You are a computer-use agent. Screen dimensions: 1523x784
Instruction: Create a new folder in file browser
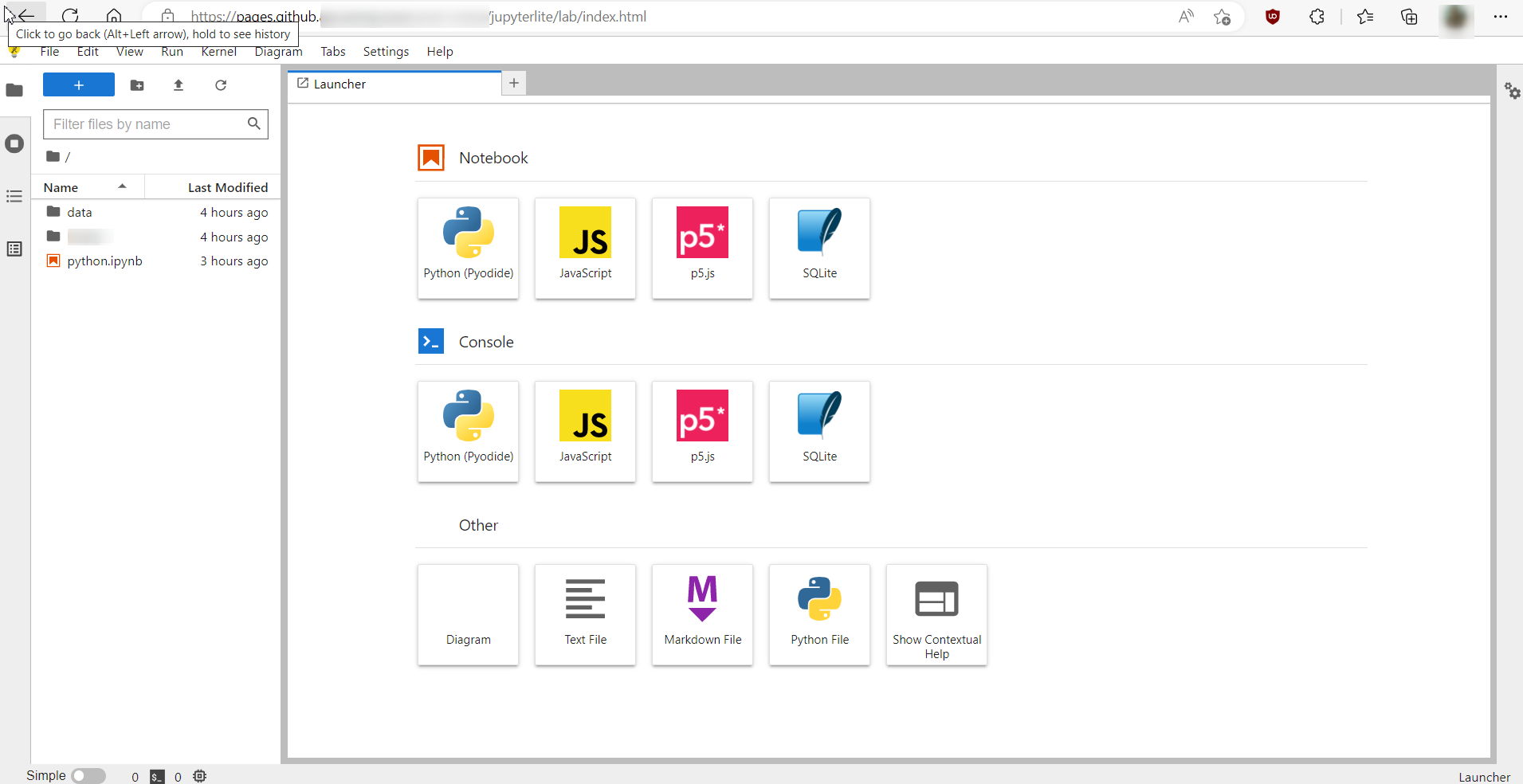click(x=137, y=84)
